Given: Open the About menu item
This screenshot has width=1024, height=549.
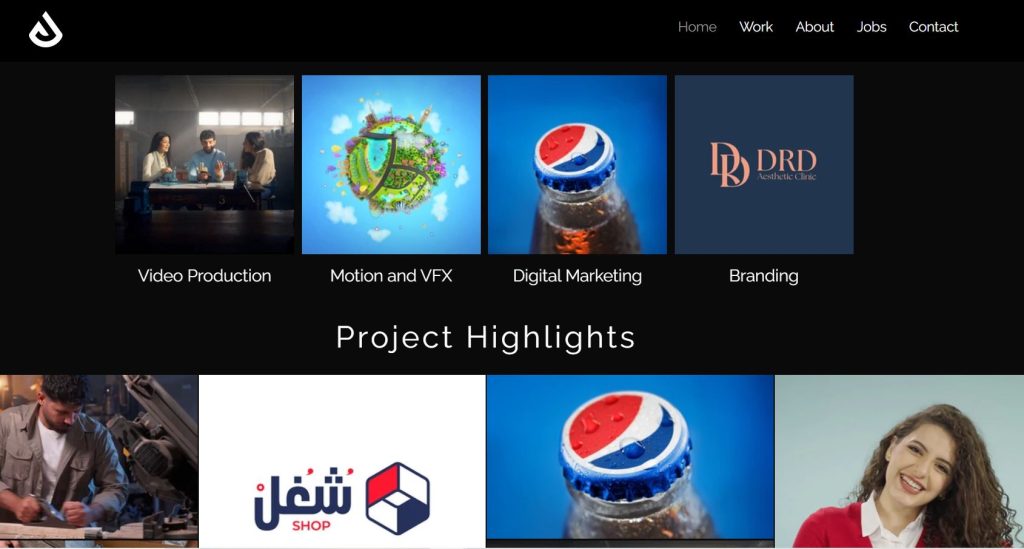Looking at the screenshot, I should [814, 27].
